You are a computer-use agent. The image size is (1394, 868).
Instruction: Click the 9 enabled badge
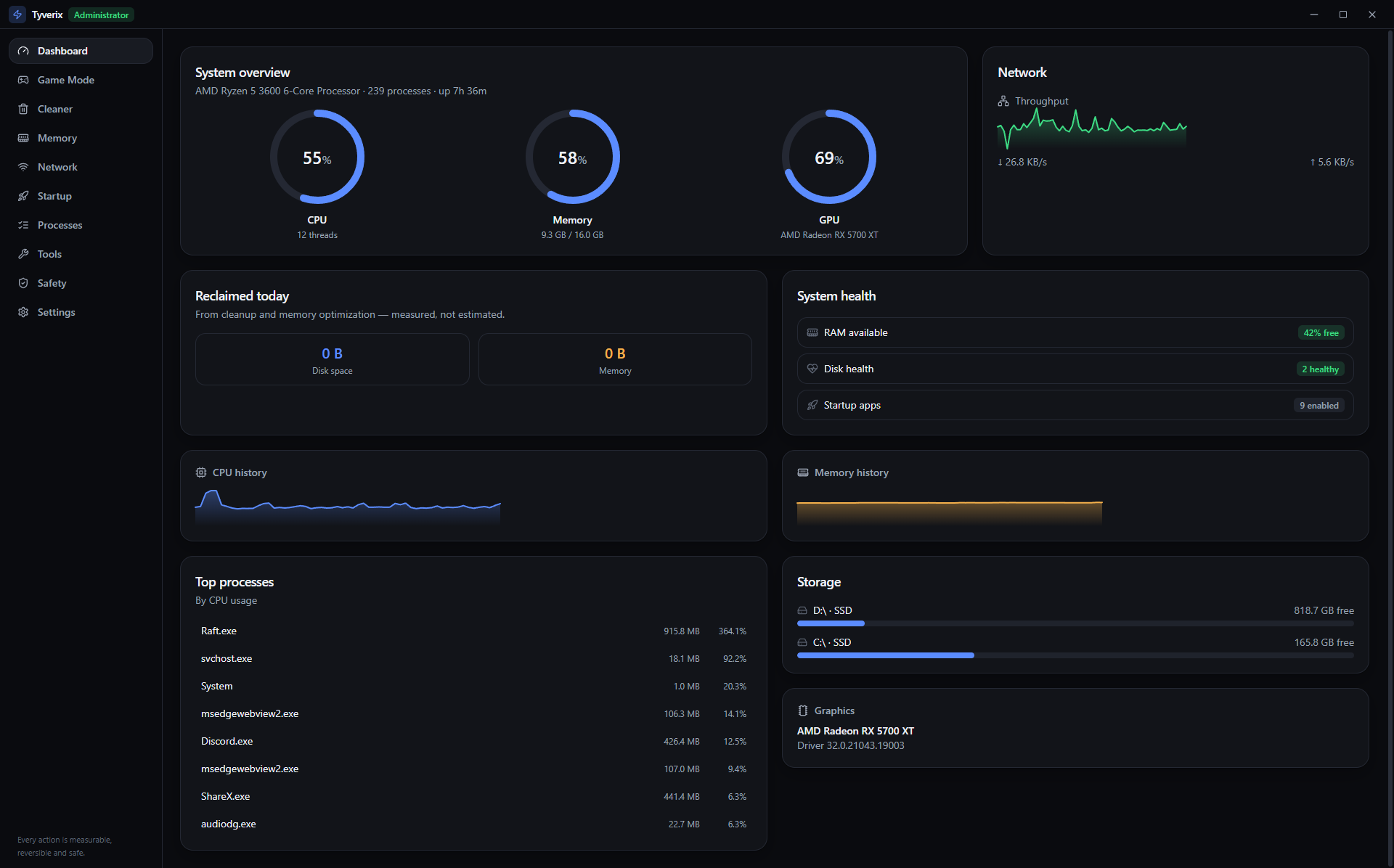(x=1318, y=406)
